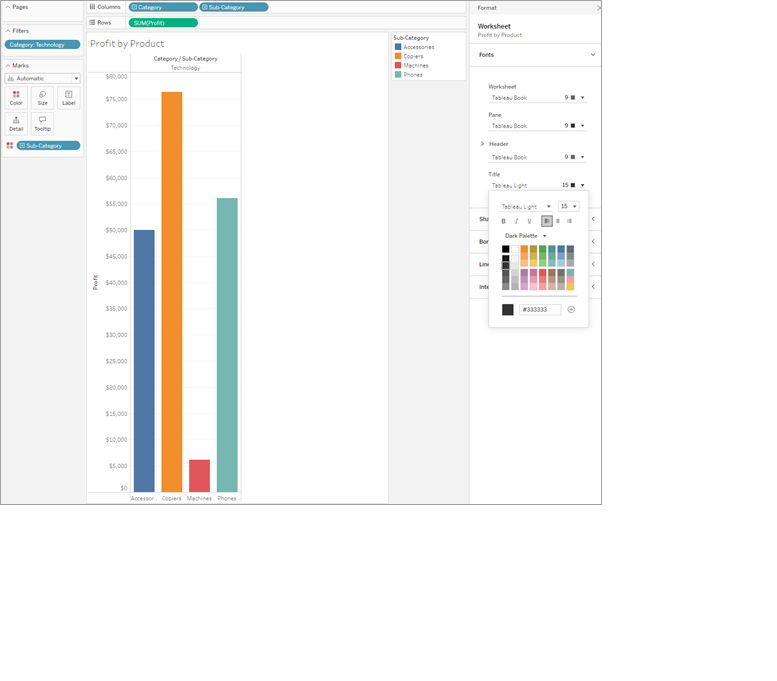
Task: Collapse the Pages card
Action: [8, 7]
